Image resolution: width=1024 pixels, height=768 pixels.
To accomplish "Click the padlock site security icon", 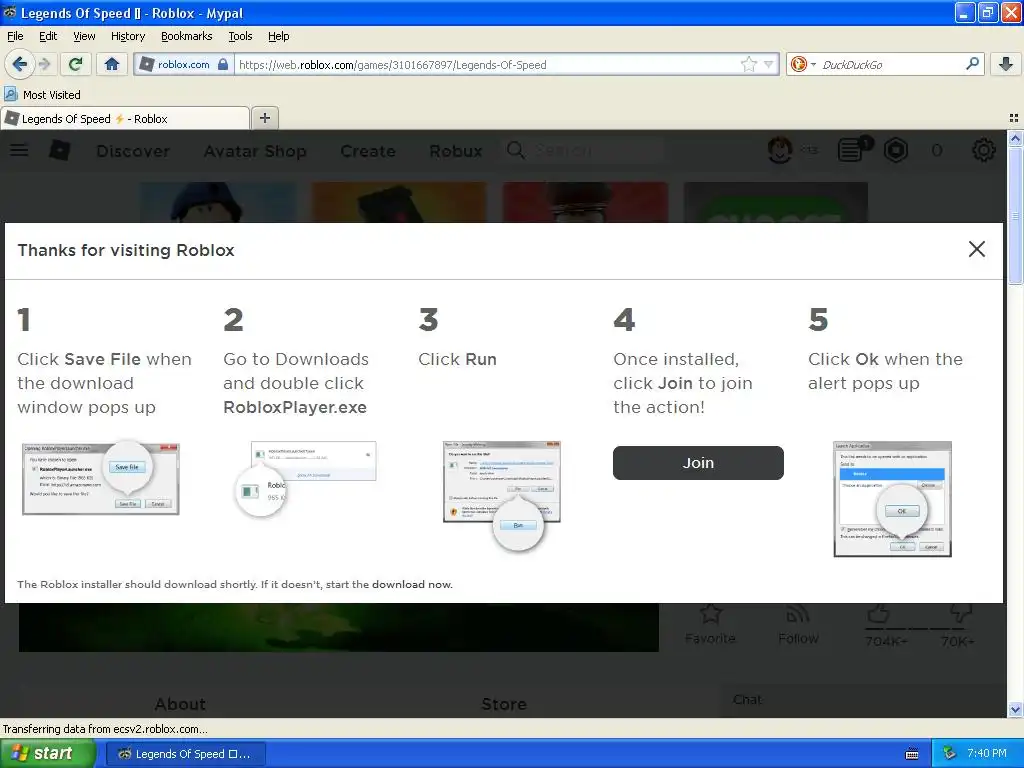I will click(x=223, y=64).
